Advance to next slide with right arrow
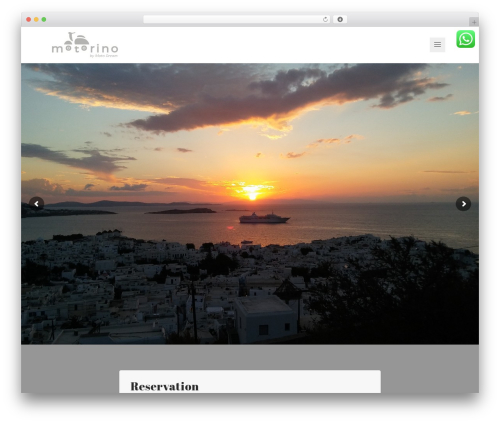Screen dimensions: 500x423 tap(463, 204)
